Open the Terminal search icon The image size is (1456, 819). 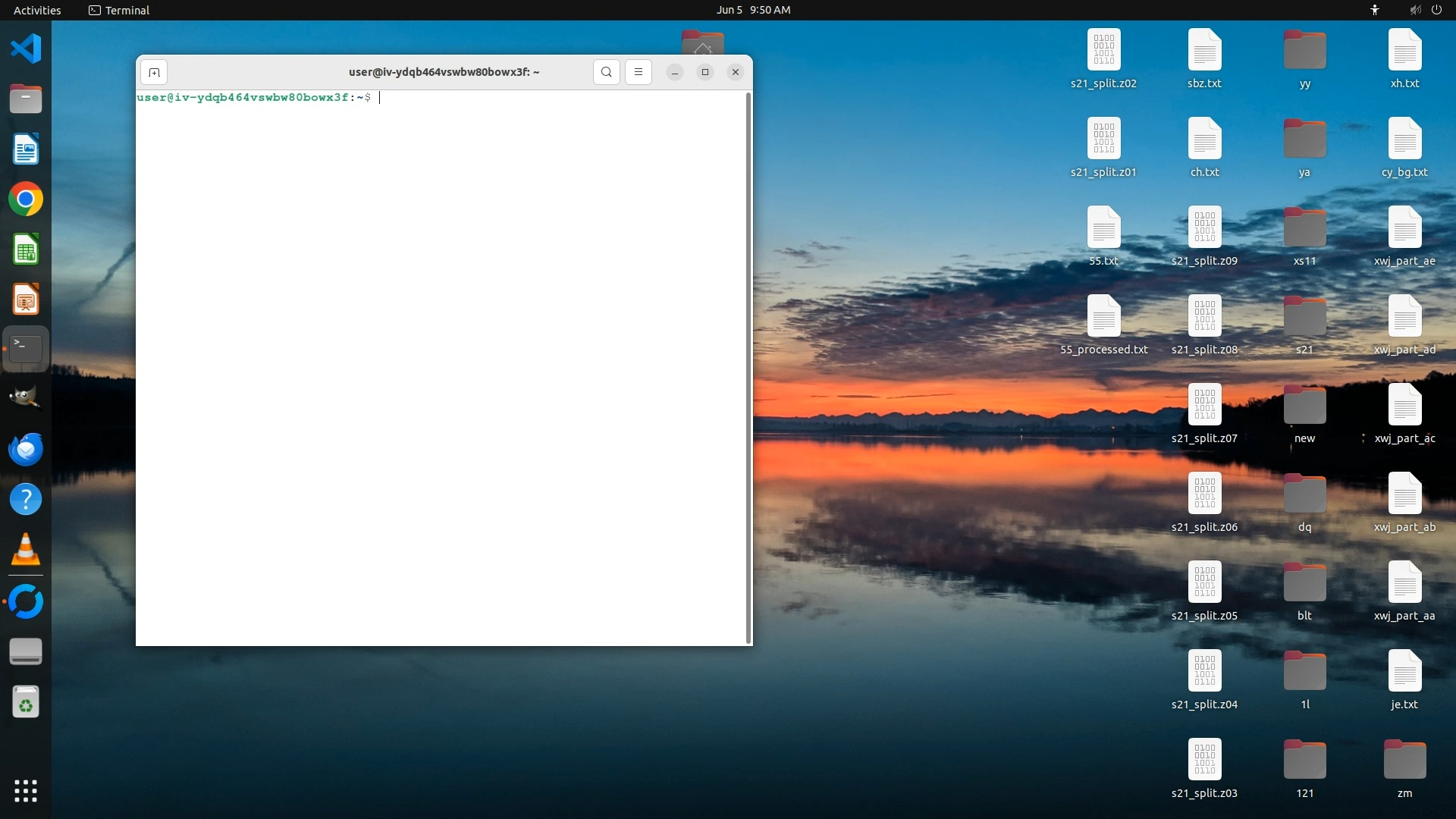click(606, 72)
